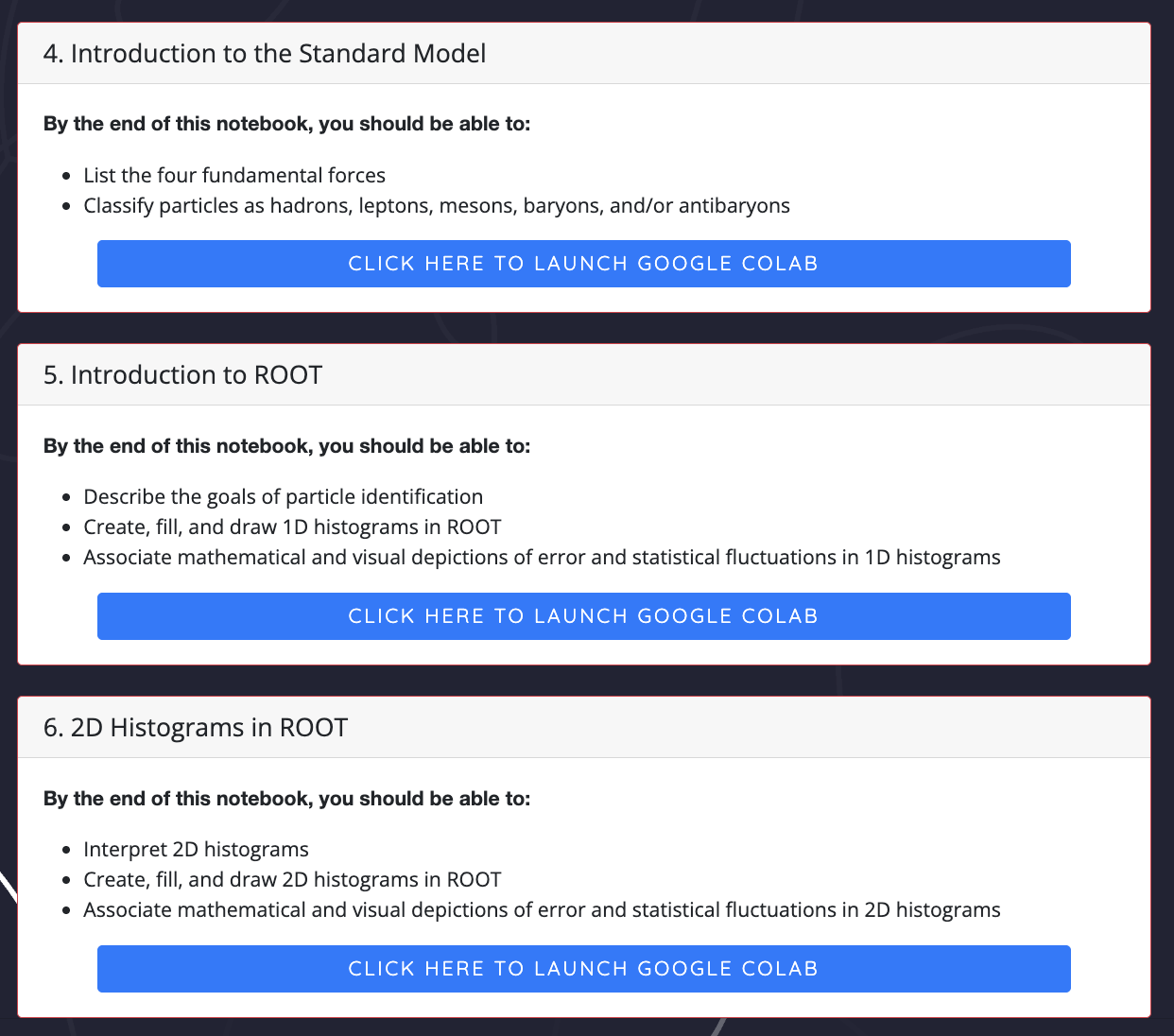
Task: Click the '4. Introduction to the Standard Model' heading
Action: (x=265, y=54)
